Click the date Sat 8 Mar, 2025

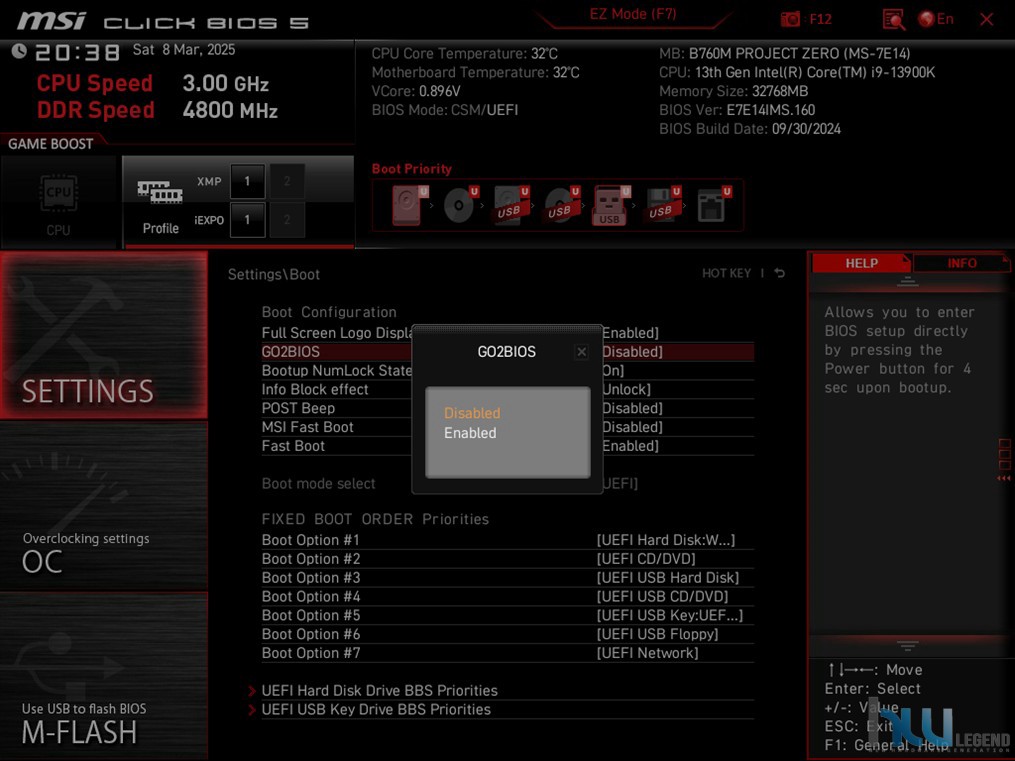(x=184, y=50)
